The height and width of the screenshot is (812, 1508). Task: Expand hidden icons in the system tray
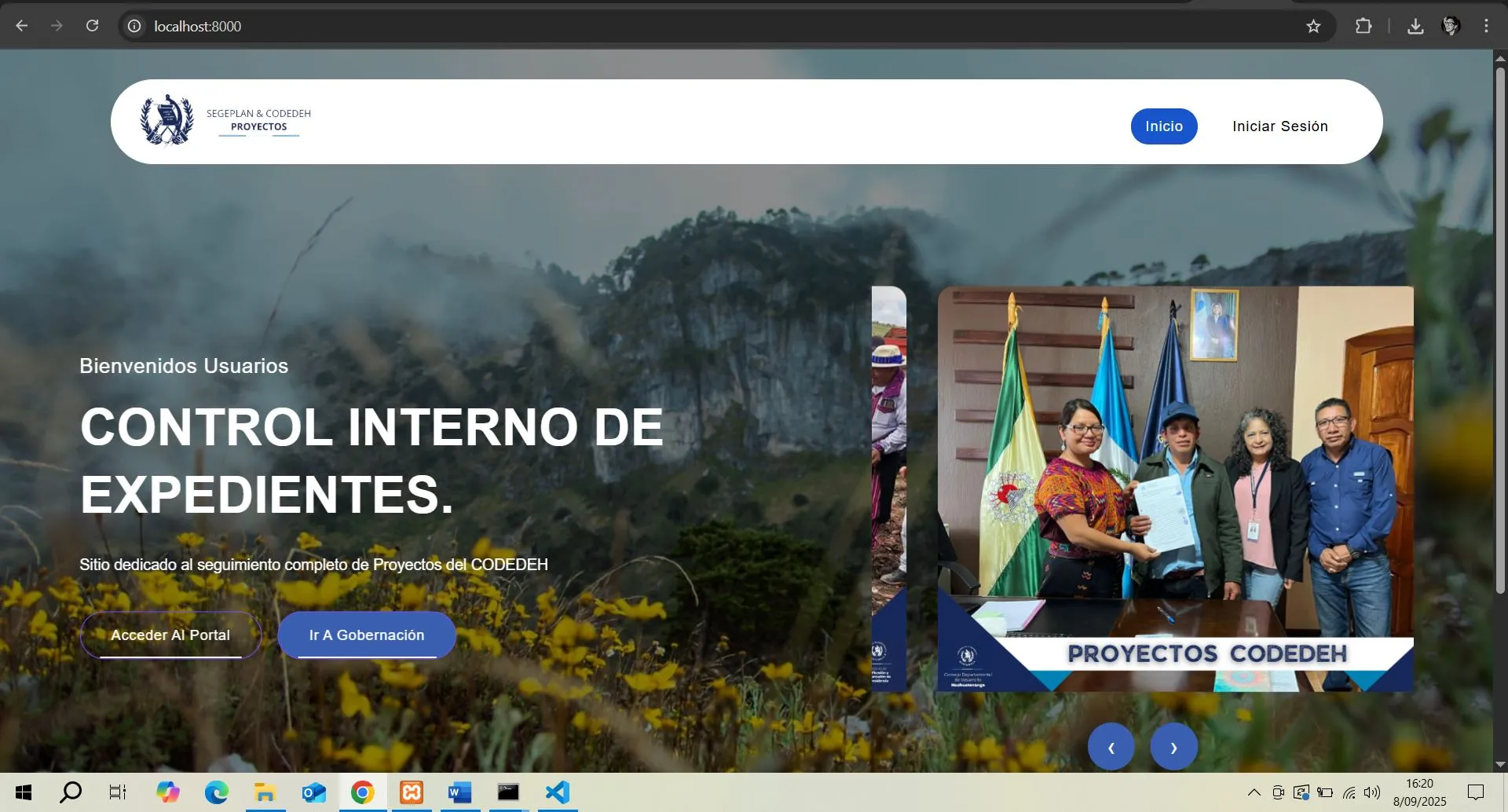point(1254,792)
